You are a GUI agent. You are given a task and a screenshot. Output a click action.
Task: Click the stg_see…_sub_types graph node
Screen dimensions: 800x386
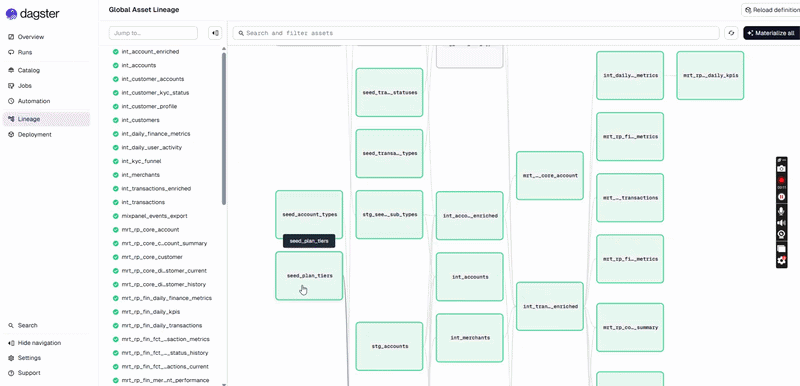pyautogui.click(x=389, y=215)
